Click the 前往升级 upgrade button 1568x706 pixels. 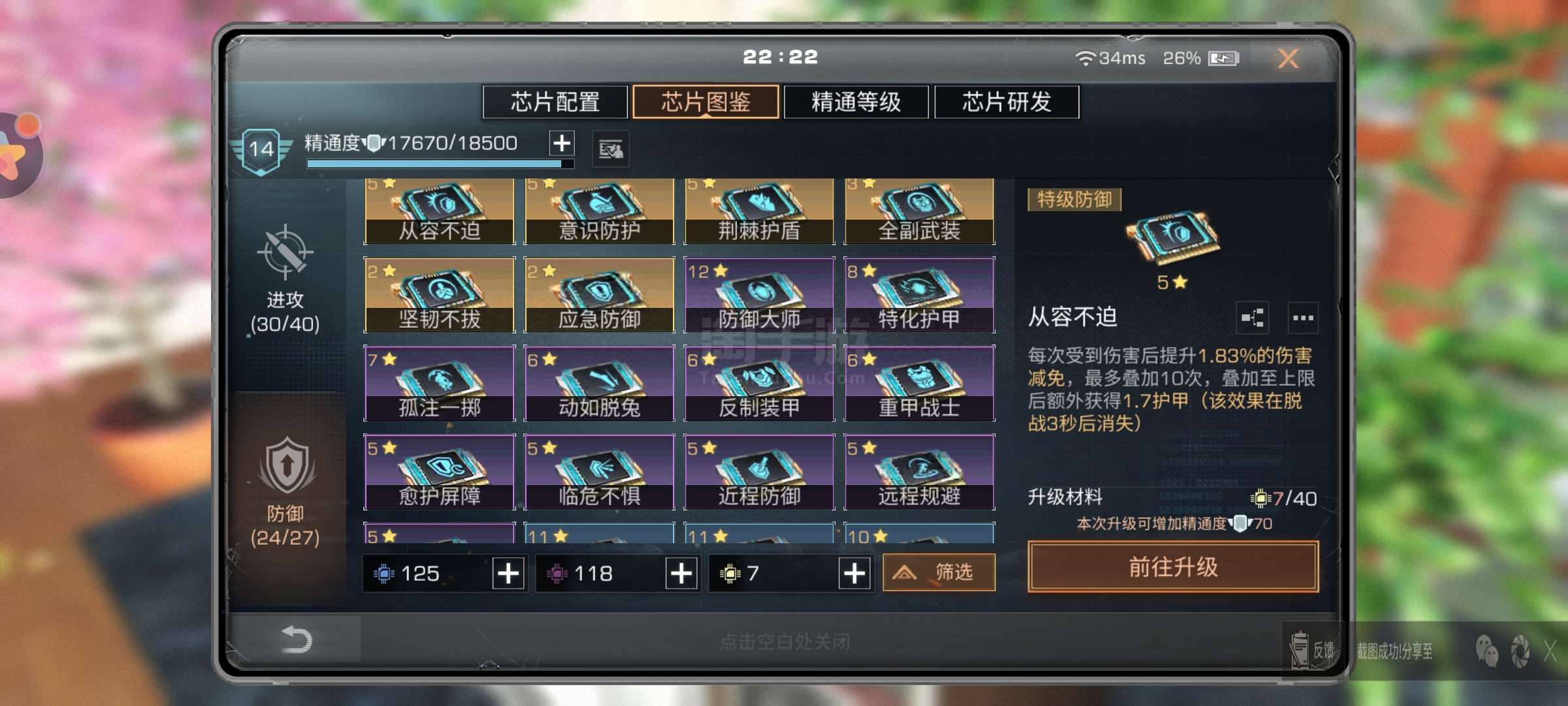pos(1173,567)
